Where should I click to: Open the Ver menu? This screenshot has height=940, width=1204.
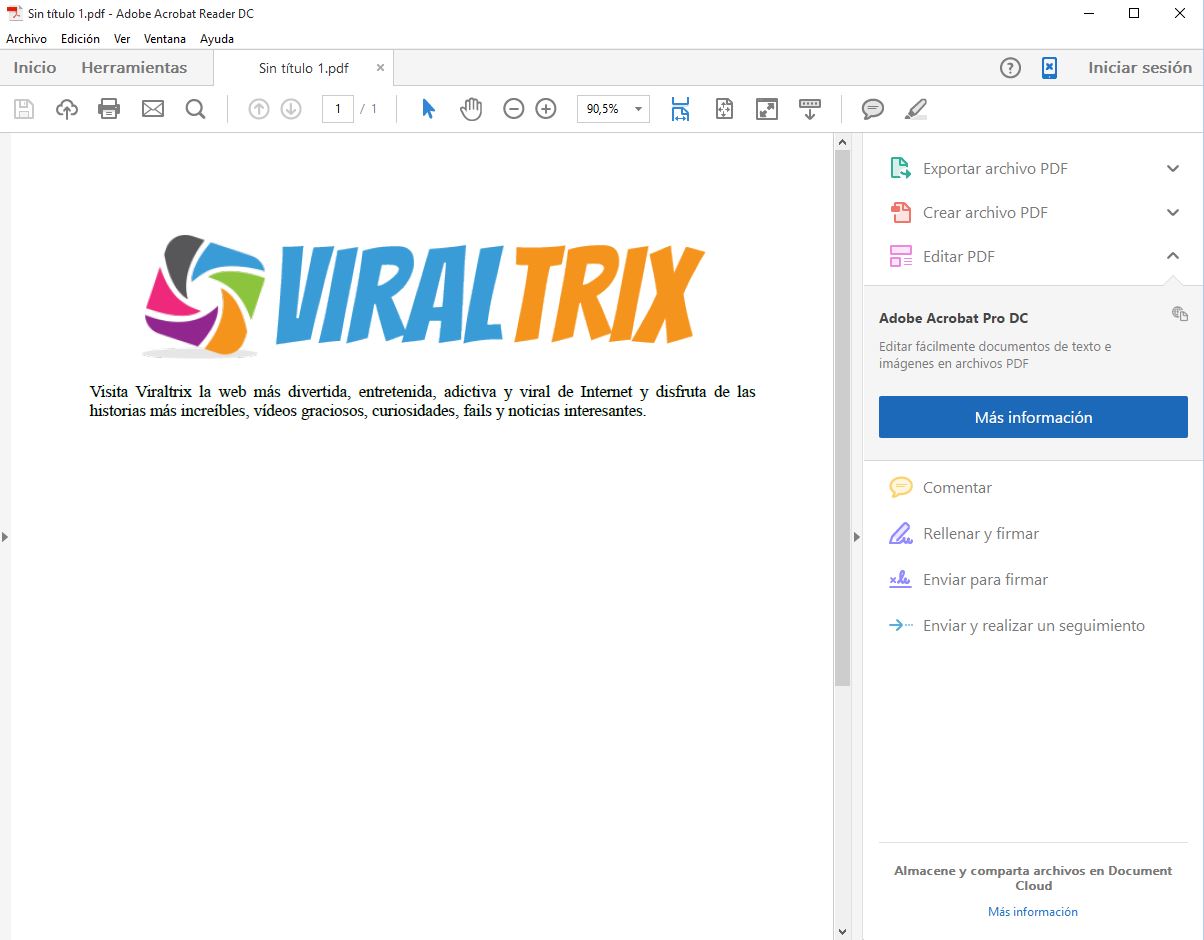pos(122,39)
